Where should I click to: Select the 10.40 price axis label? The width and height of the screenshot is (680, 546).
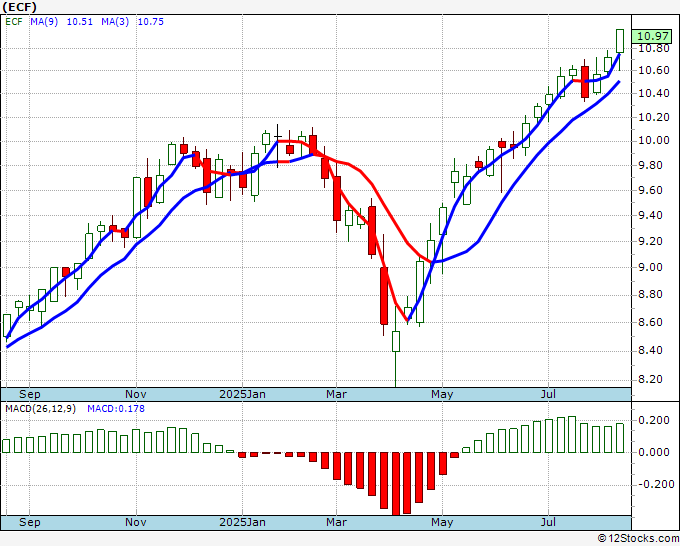coord(654,93)
